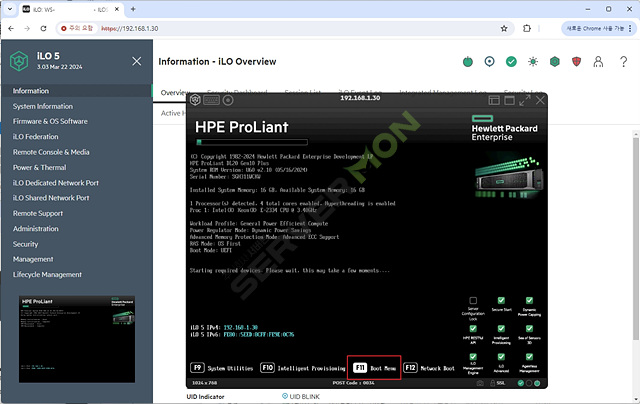Click the iLO 5 hexagon logo
This screenshot has height=404, width=640.
(19, 61)
